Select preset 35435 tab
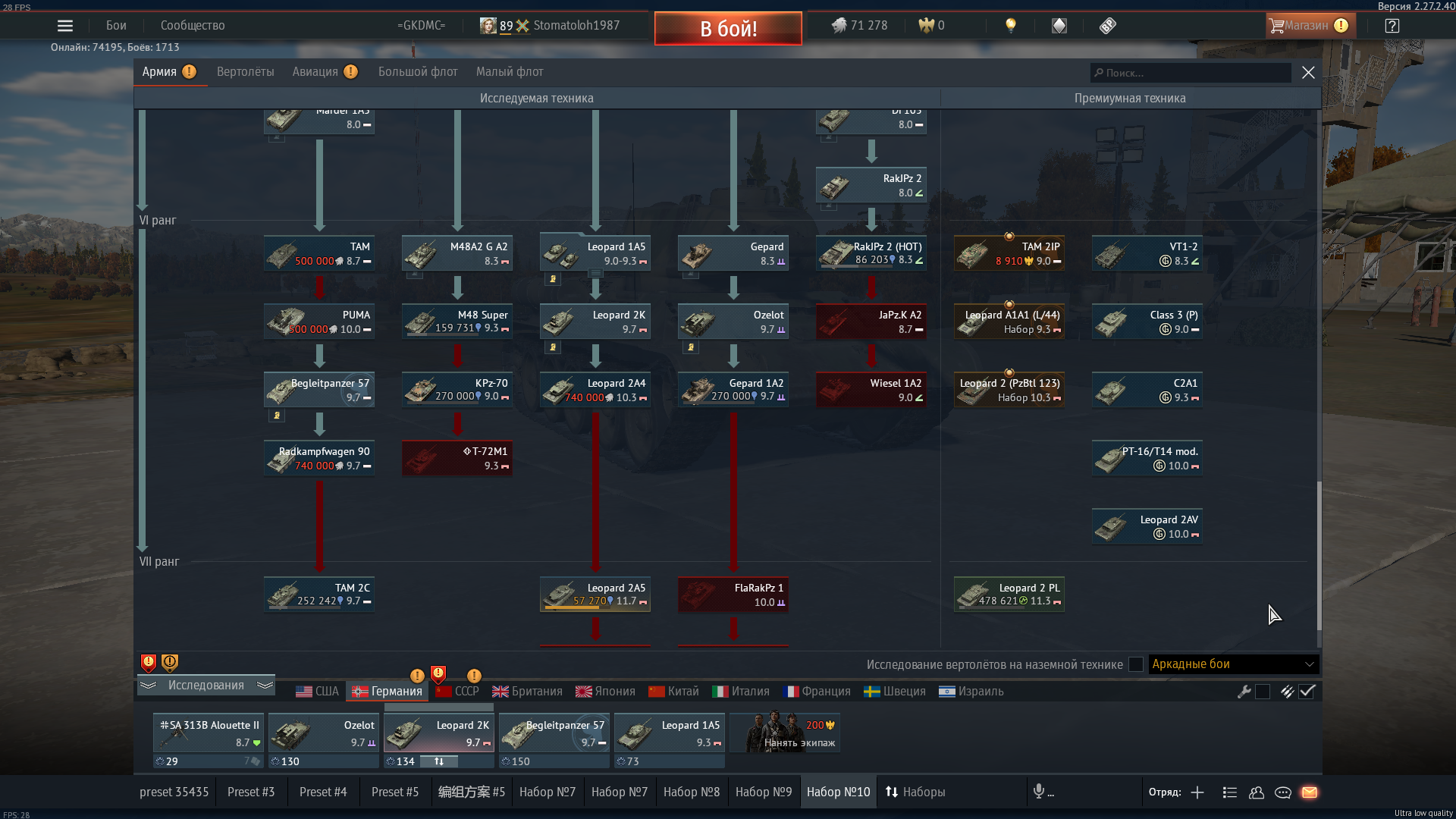1456x819 pixels. tap(174, 792)
